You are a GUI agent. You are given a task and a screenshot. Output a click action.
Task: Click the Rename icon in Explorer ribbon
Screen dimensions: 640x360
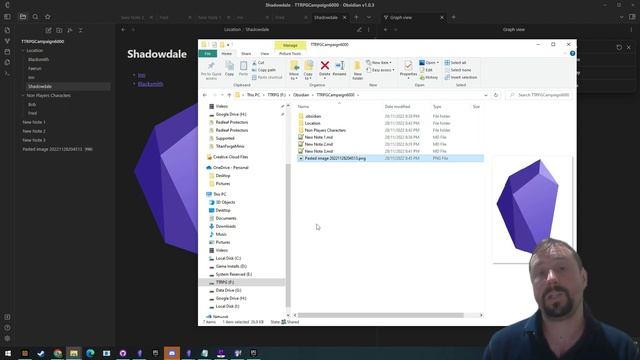click(x=339, y=65)
